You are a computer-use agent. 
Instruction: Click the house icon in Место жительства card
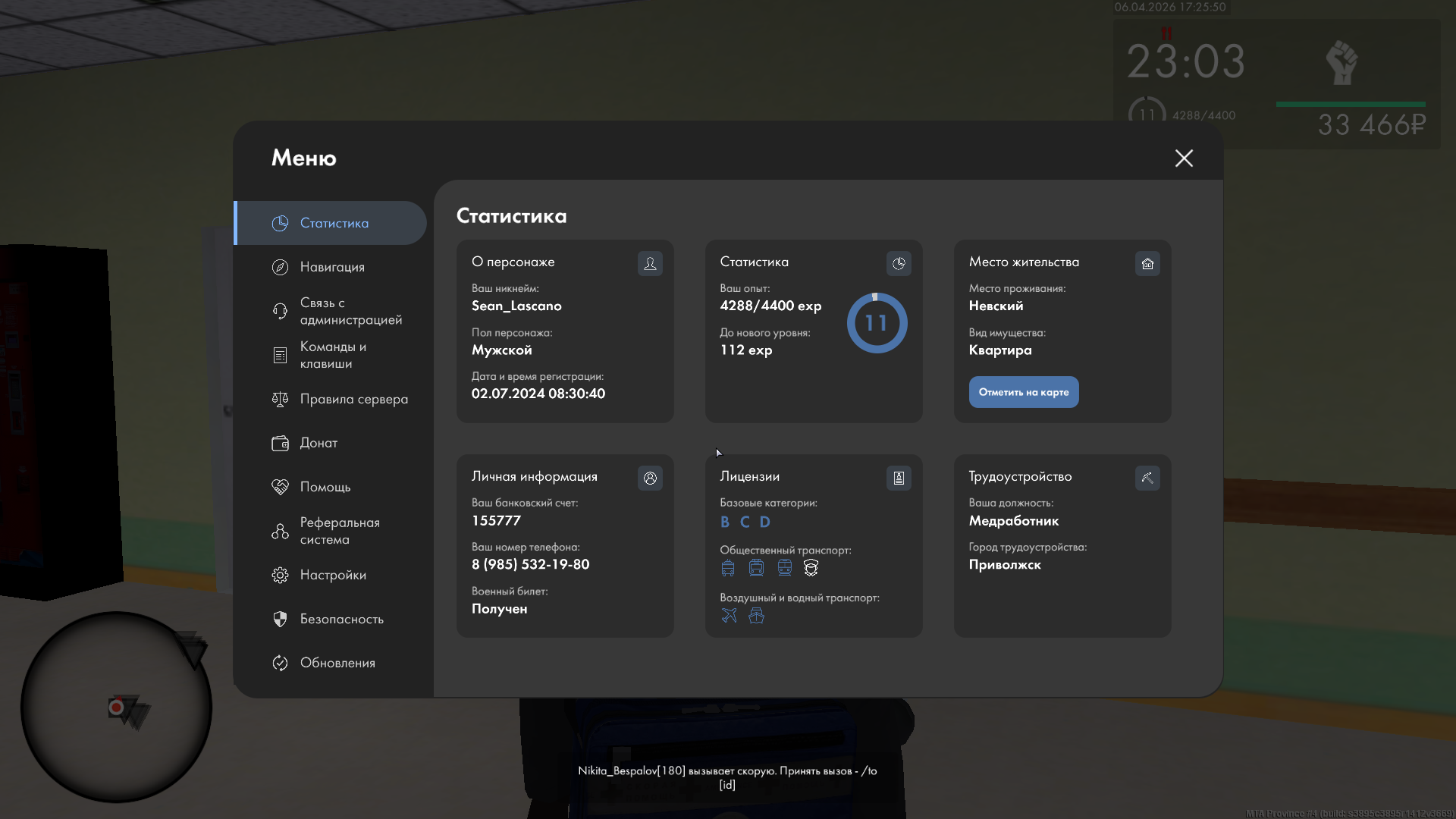(x=1147, y=263)
